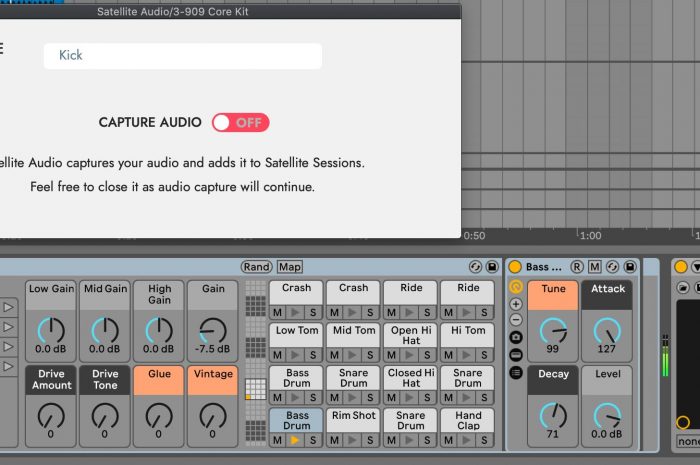Click the pad overview grid beside Crash pads
Image resolution: width=700 pixels, height=465 pixels.
point(256,363)
